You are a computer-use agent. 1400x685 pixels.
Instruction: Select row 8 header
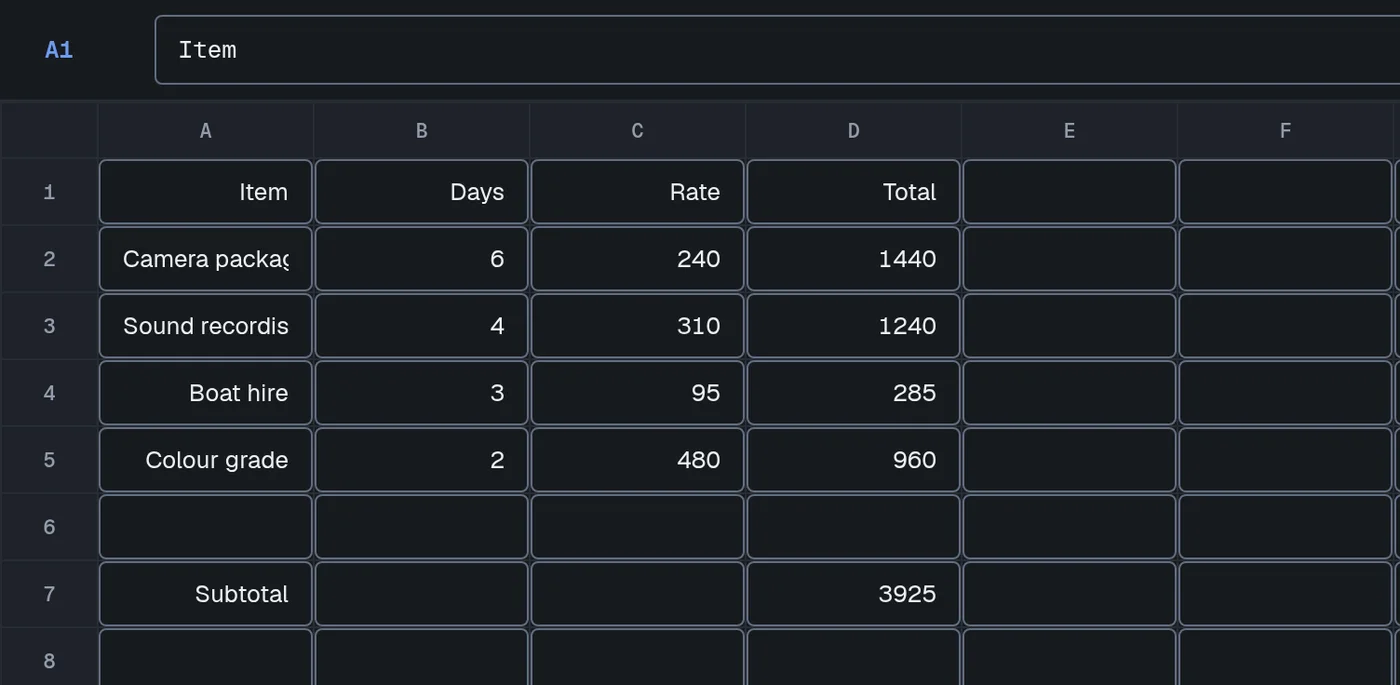pyautogui.click(x=49, y=657)
